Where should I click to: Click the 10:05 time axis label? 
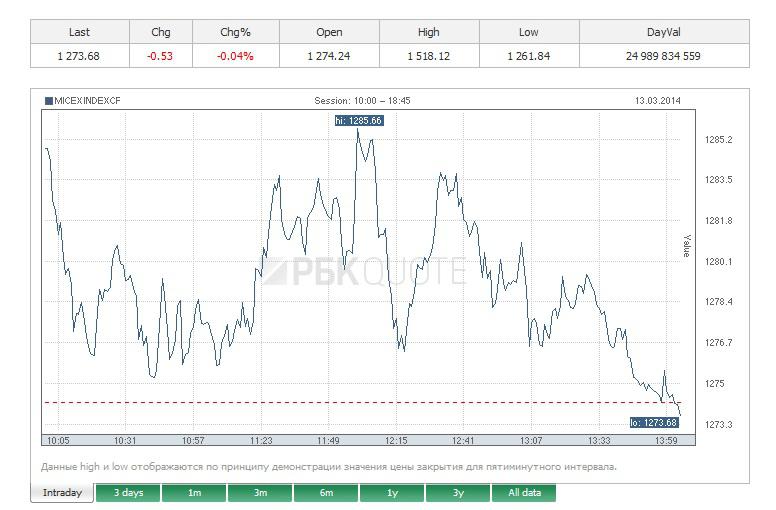(58, 440)
